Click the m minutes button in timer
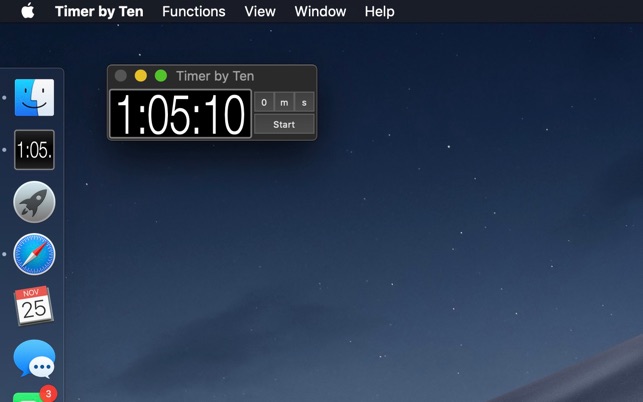 tap(284, 102)
